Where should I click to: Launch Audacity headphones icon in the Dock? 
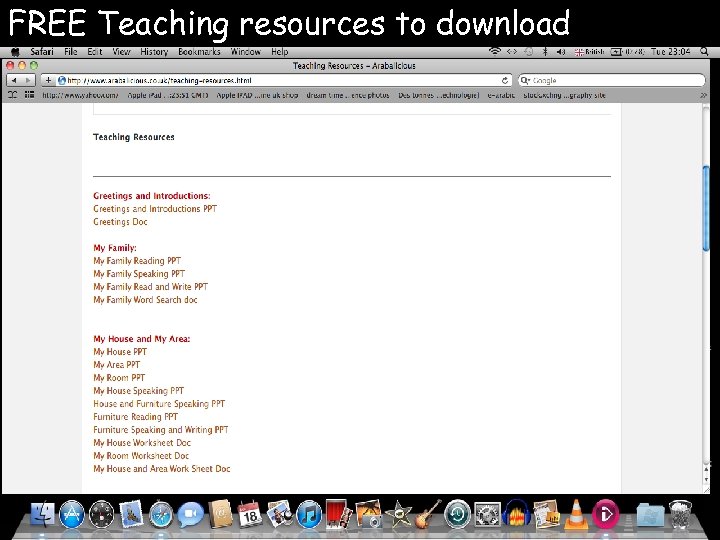pos(517,514)
